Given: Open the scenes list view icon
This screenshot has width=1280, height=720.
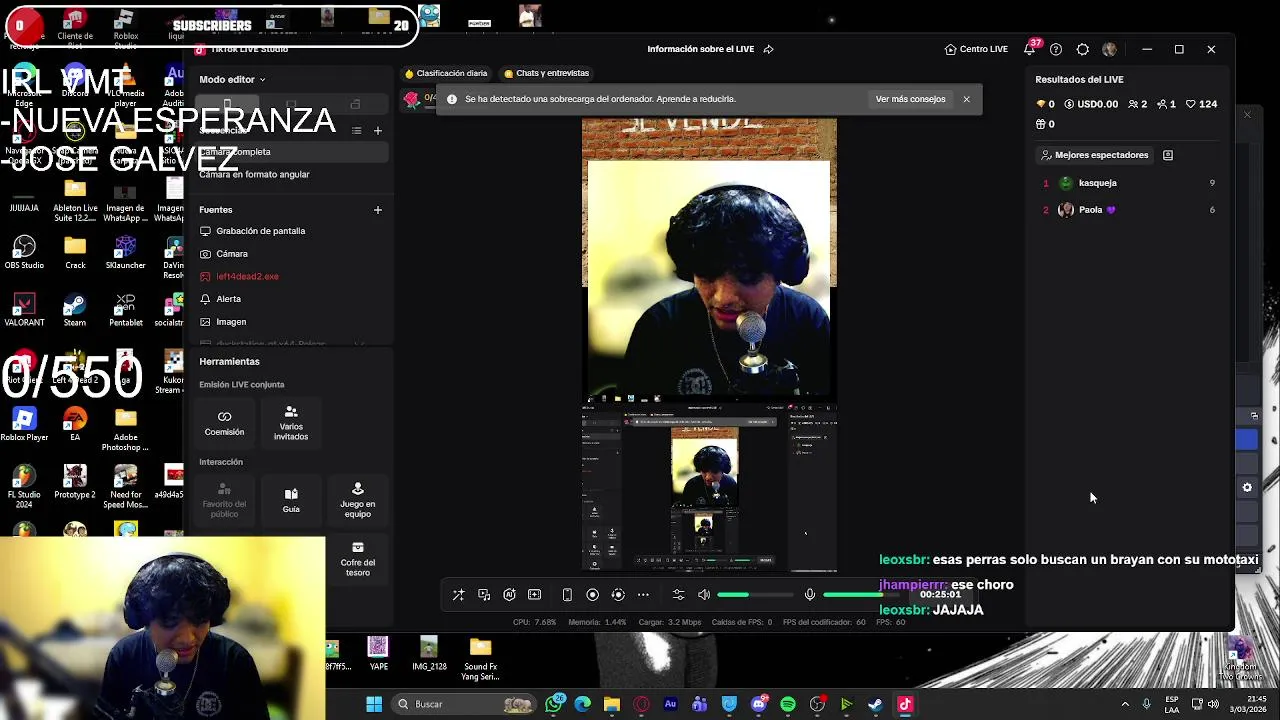Looking at the screenshot, I should 356,130.
